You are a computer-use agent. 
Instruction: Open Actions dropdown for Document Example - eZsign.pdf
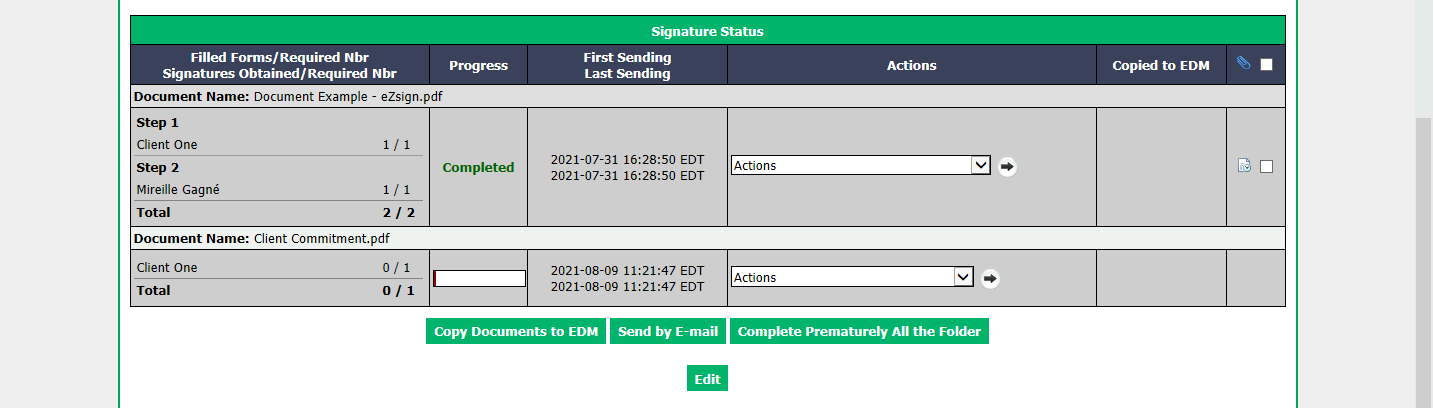(x=861, y=166)
